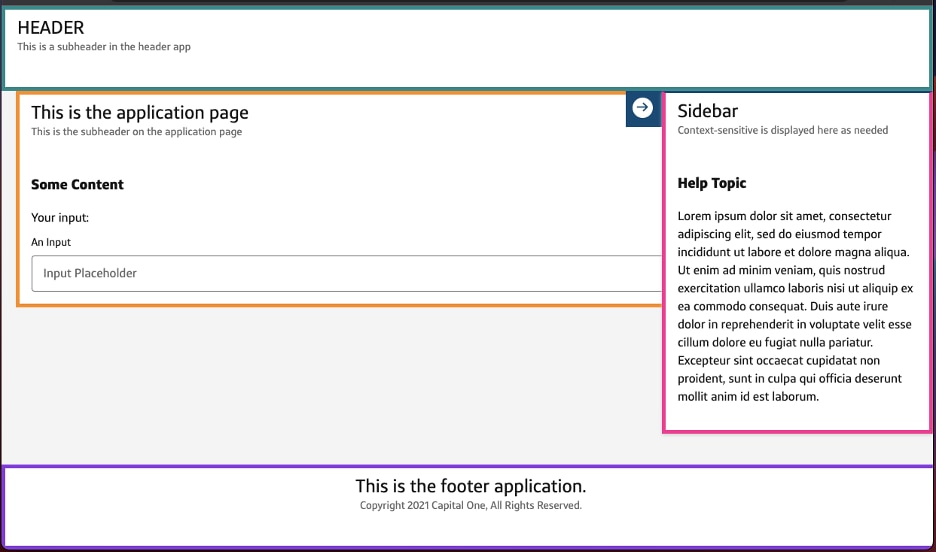Click 'Context-sensitive is displayed here as needed'
936x552 pixels.
point(783,130)
